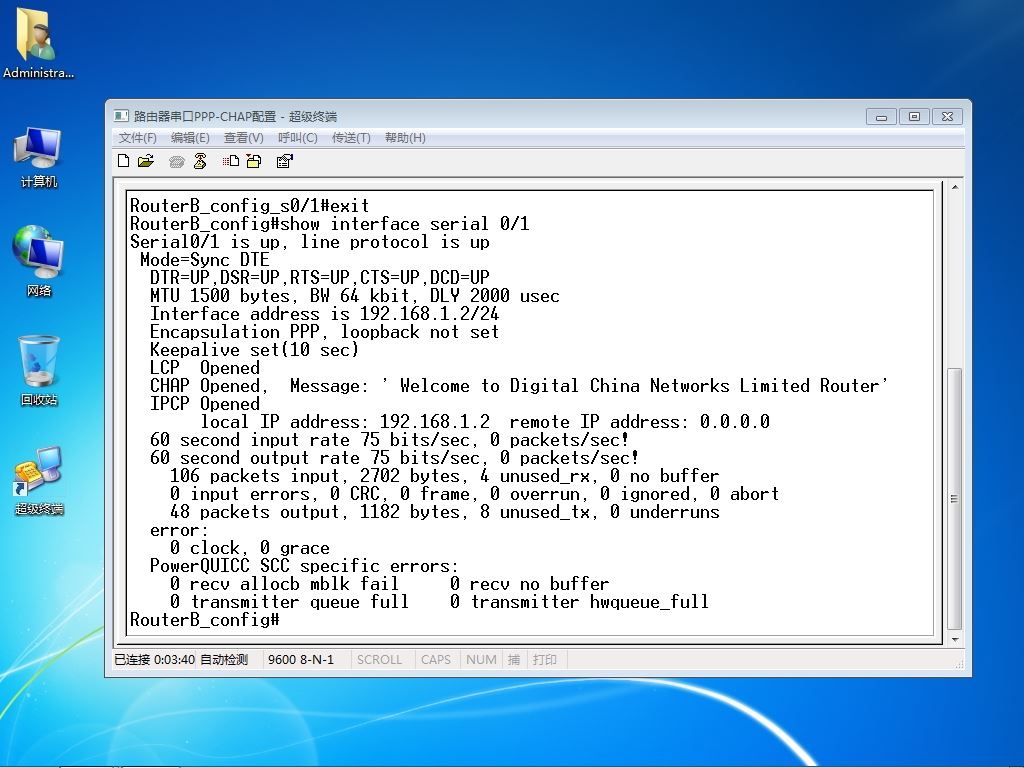1024x768 pixels.
Task: Click the Call phone toolbar icon
Action: click(176, 161)
